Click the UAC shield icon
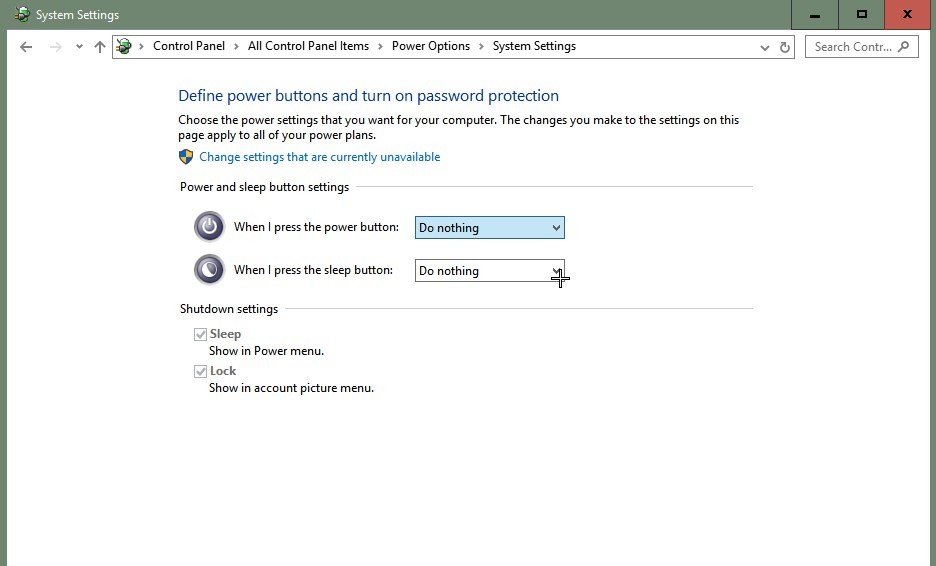The image size is (936, 566). 186,156
